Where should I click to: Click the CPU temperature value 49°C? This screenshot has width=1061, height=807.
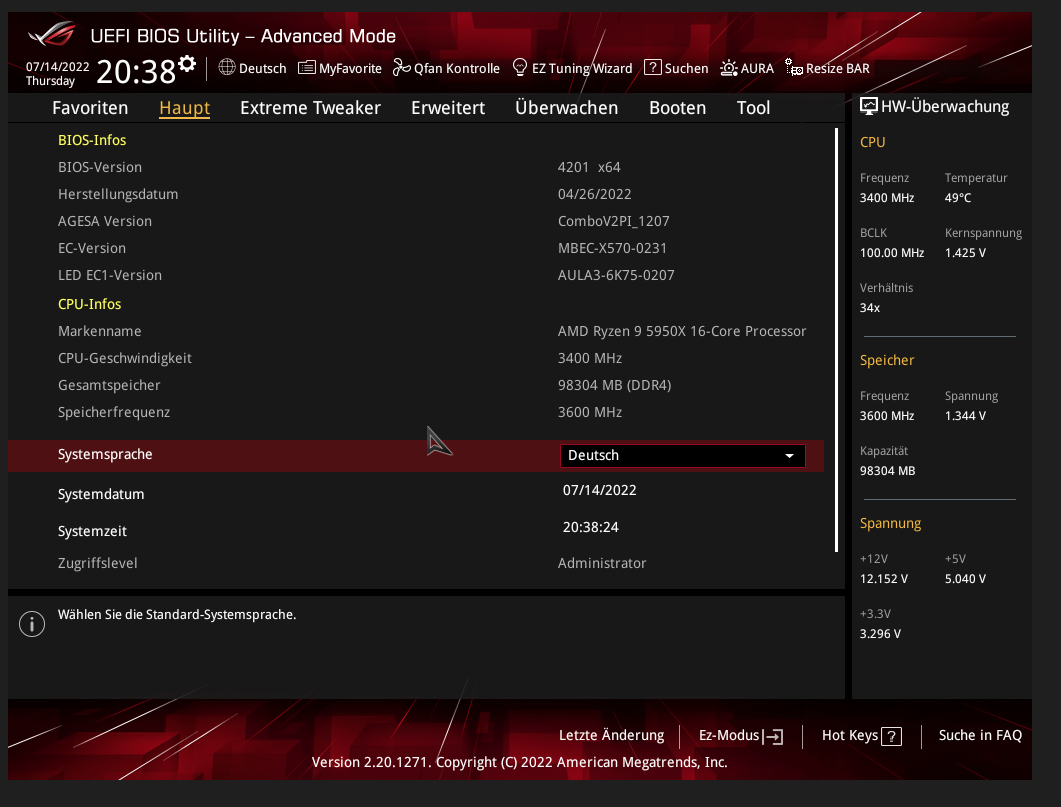pyautogui.click(x=958, y=198)
